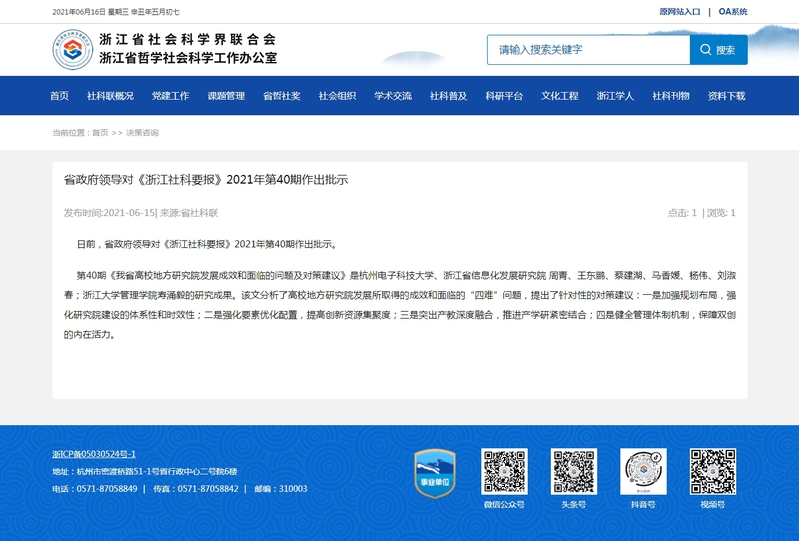Open the 社科联概况 menu item

(x=110, y=96)
